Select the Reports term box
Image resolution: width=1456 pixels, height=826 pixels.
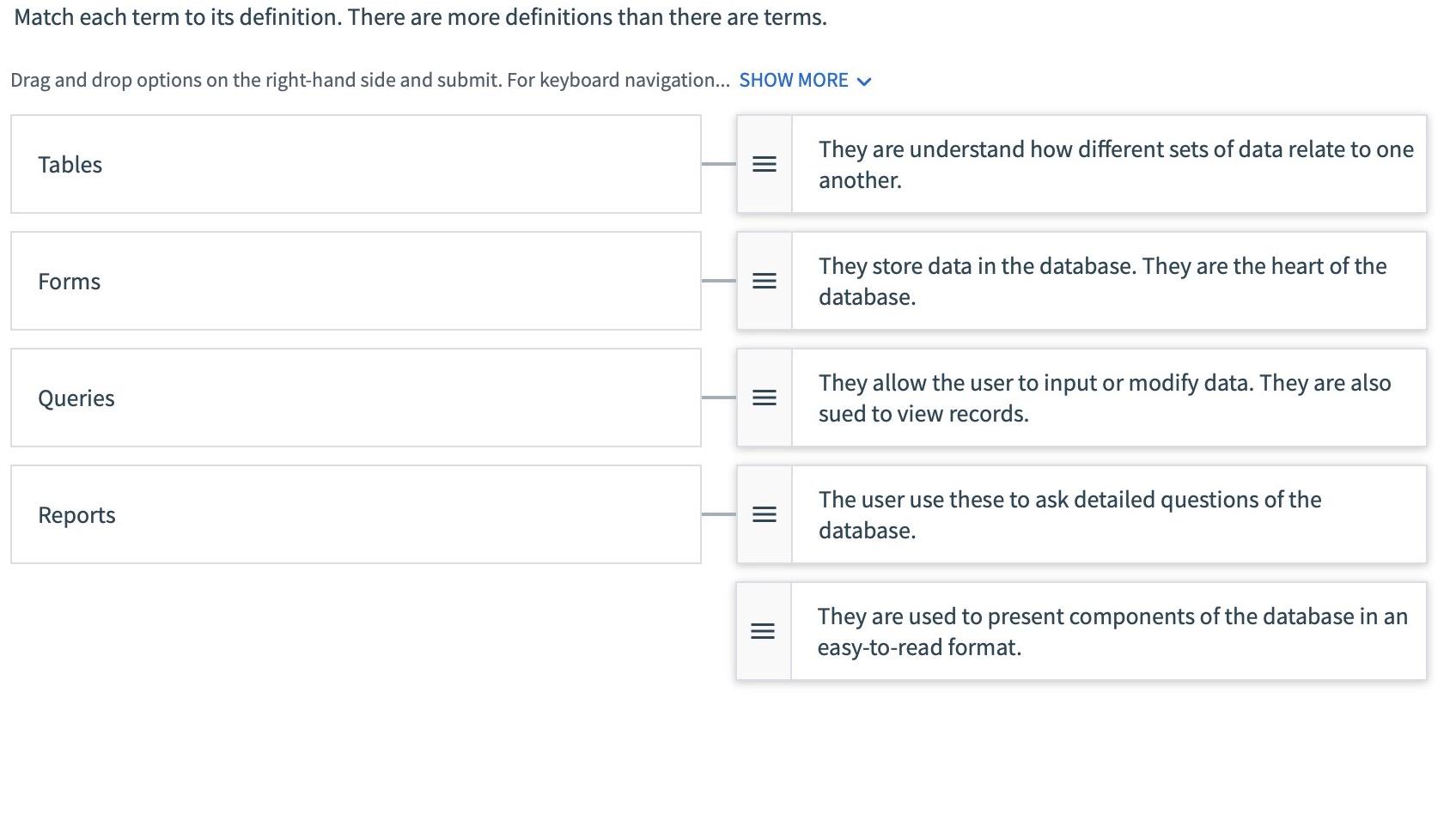pyautogui.click(x=356, y=514)
